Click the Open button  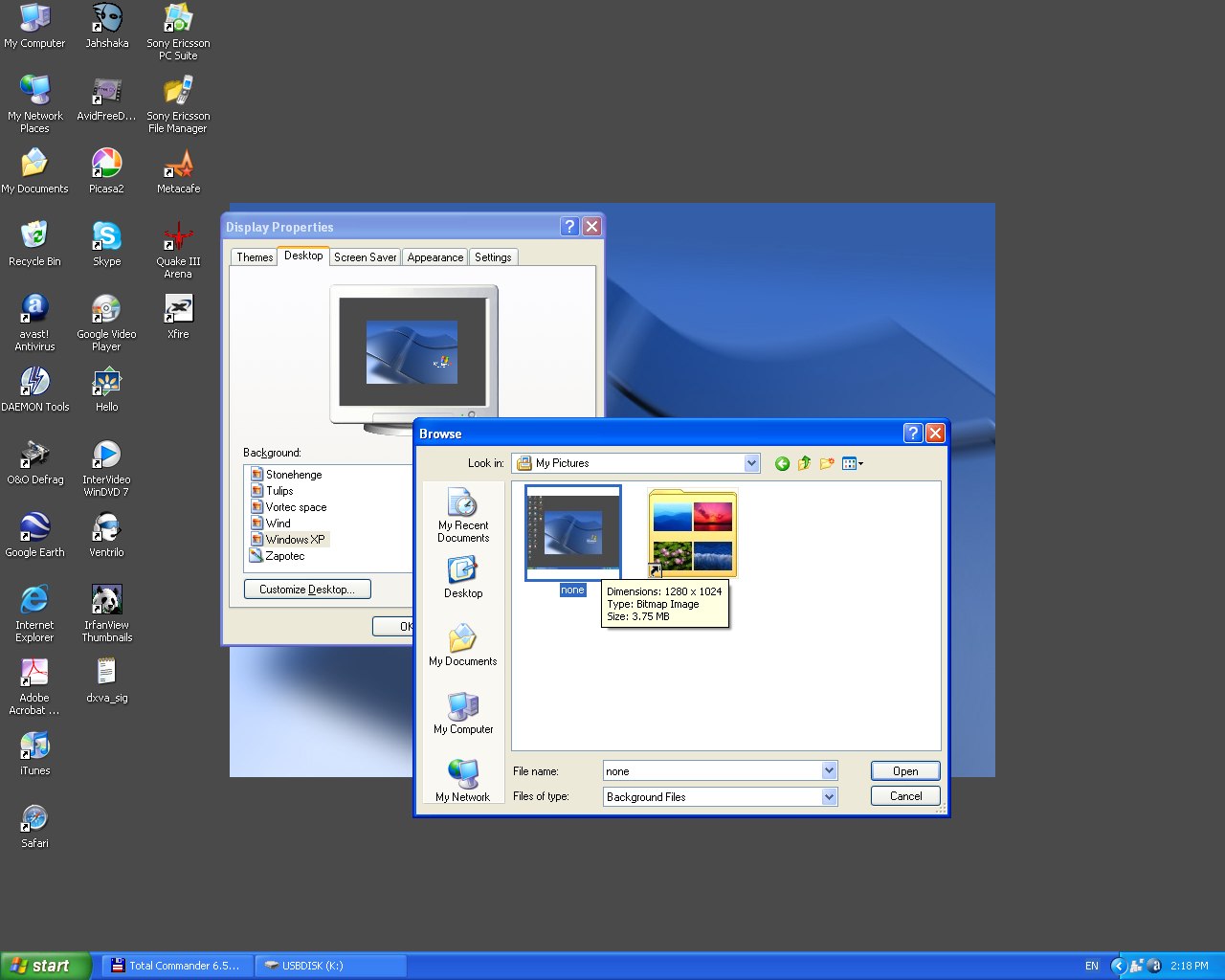905,770
